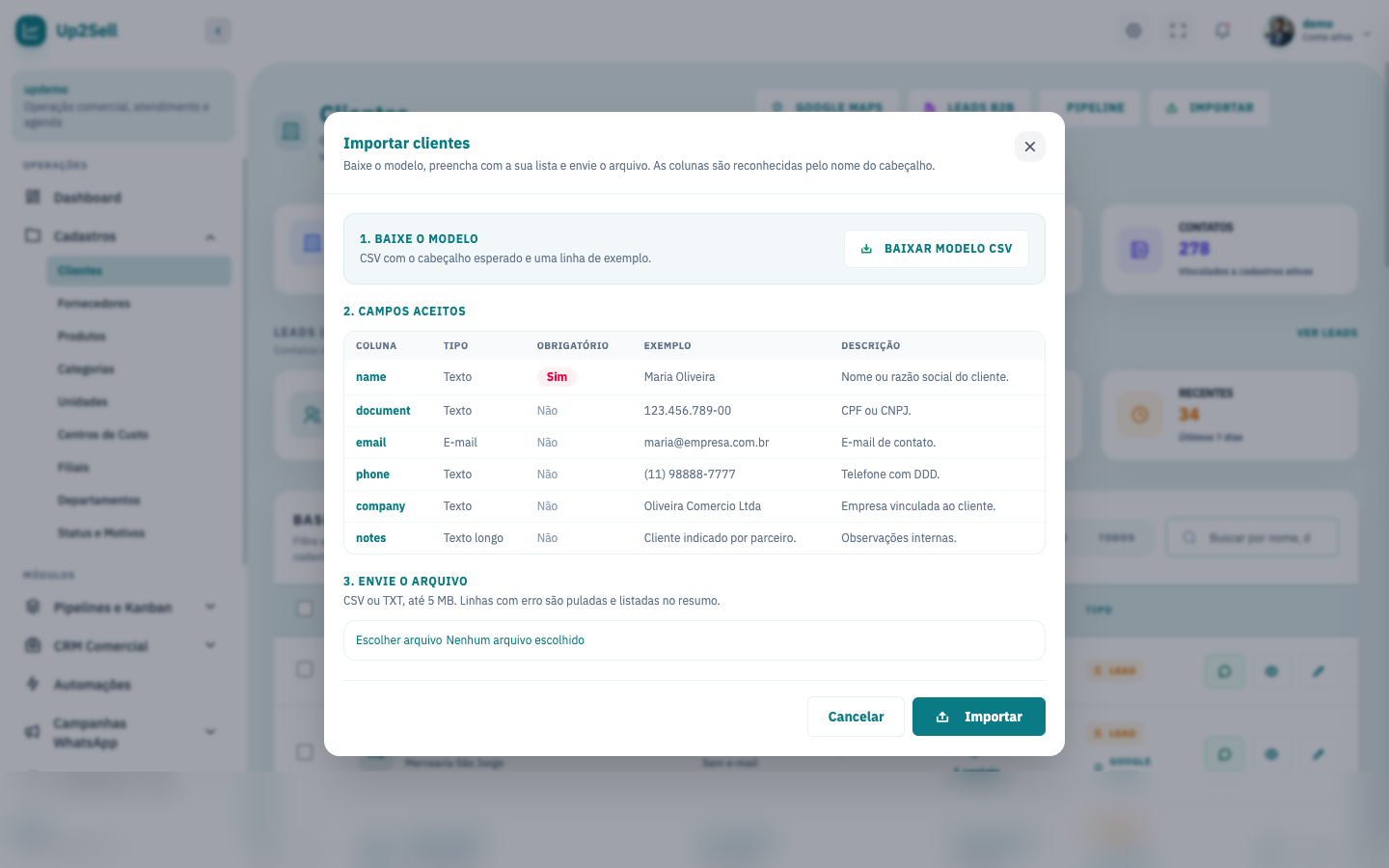Cancel the import dialog

pyautogui.click(x=856, y=717)
